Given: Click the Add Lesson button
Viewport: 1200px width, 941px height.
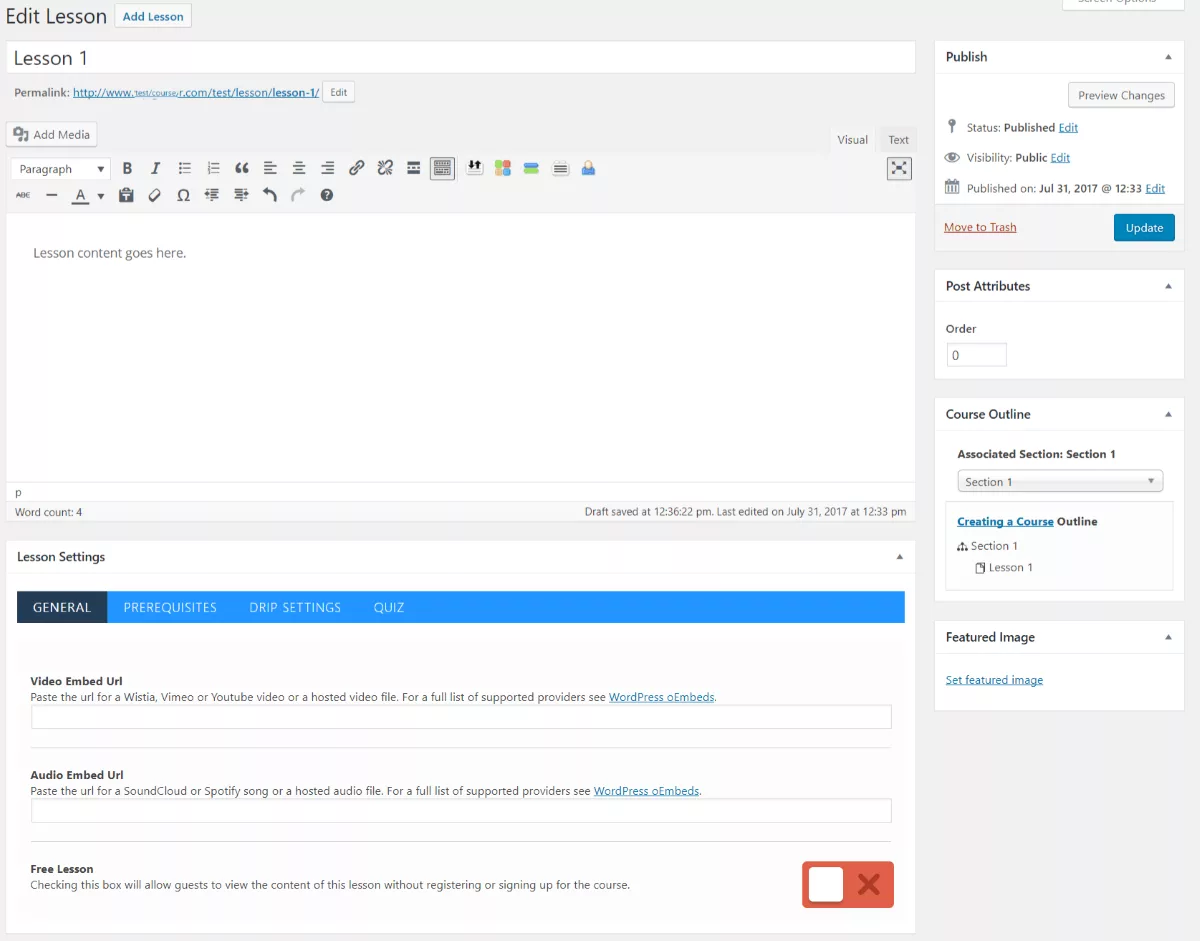Looking at the screenshot, I should [153, 16].
